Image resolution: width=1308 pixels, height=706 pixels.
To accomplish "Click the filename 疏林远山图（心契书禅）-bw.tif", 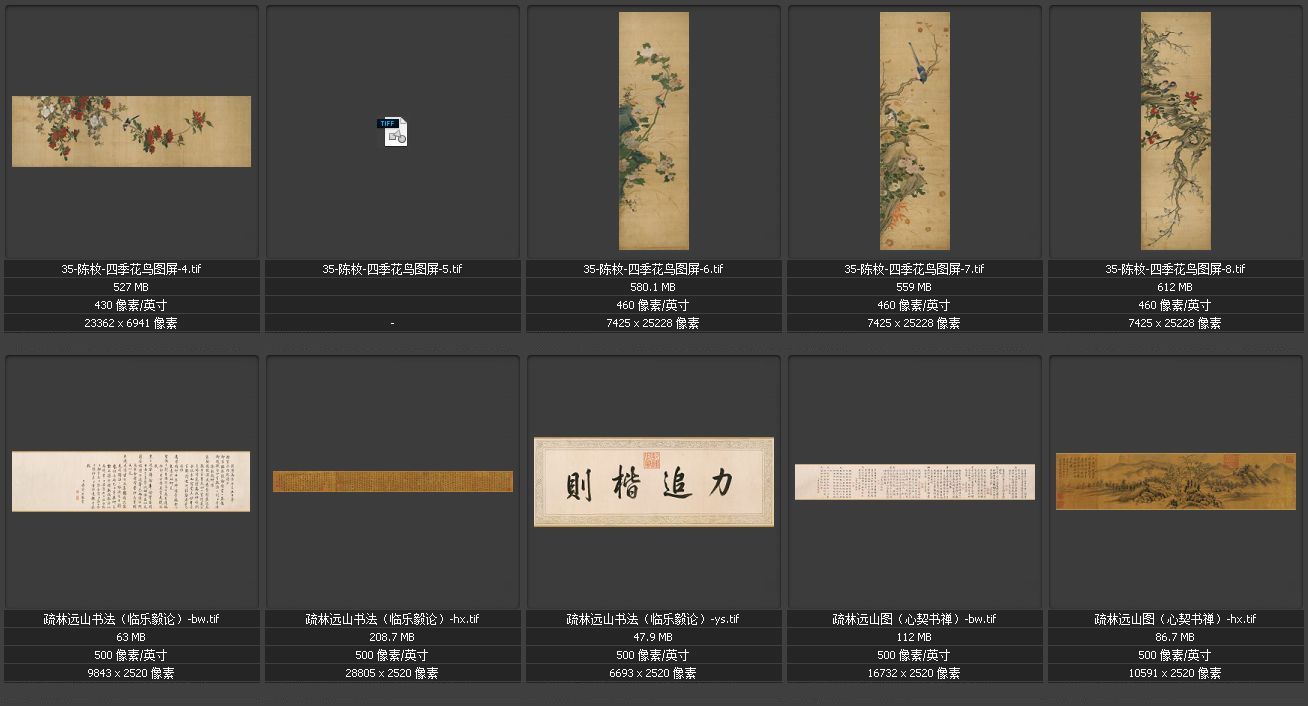I will [x=914, y=619].
